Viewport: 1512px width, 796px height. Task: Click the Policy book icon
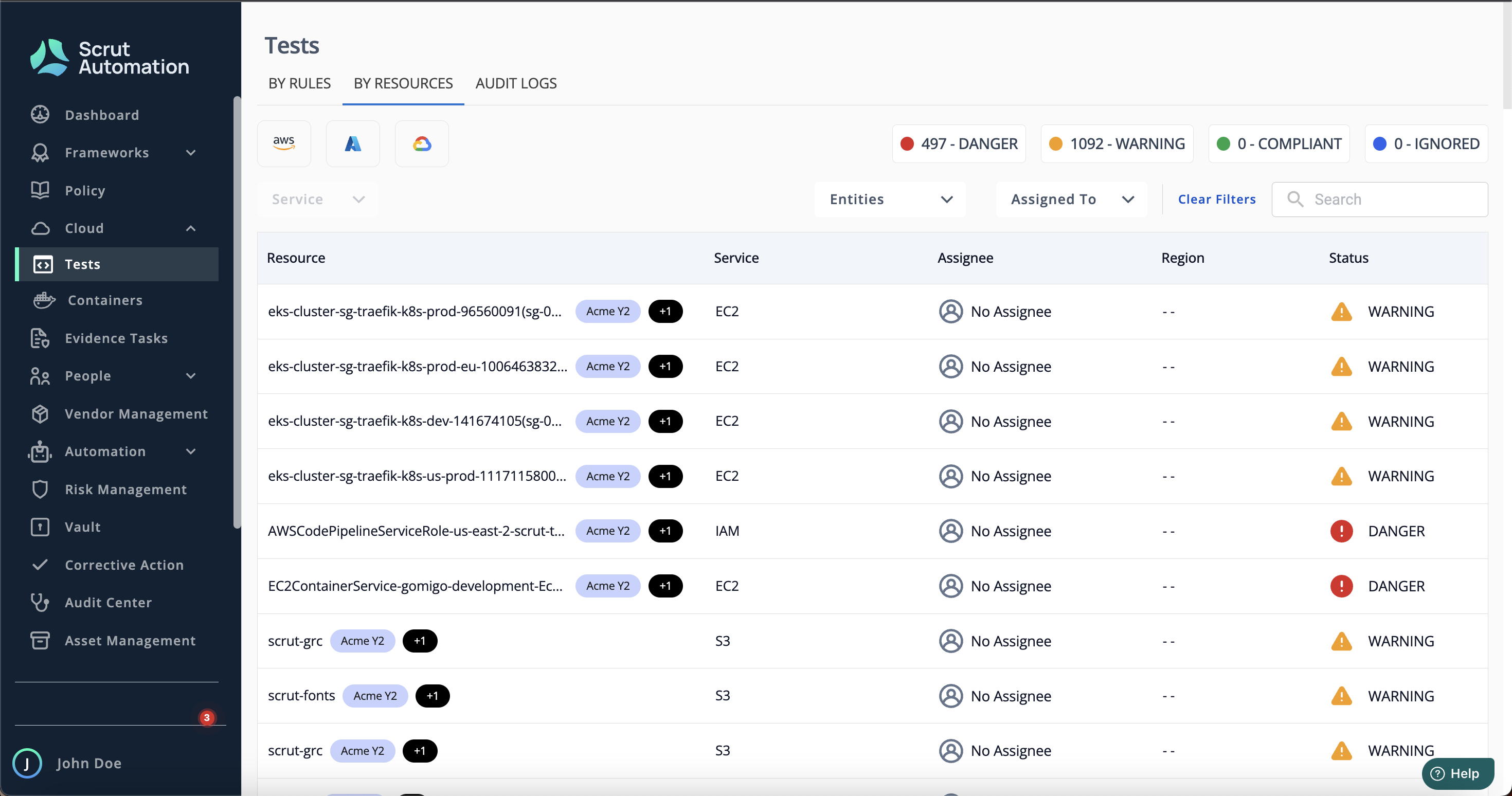click(40, 190)
